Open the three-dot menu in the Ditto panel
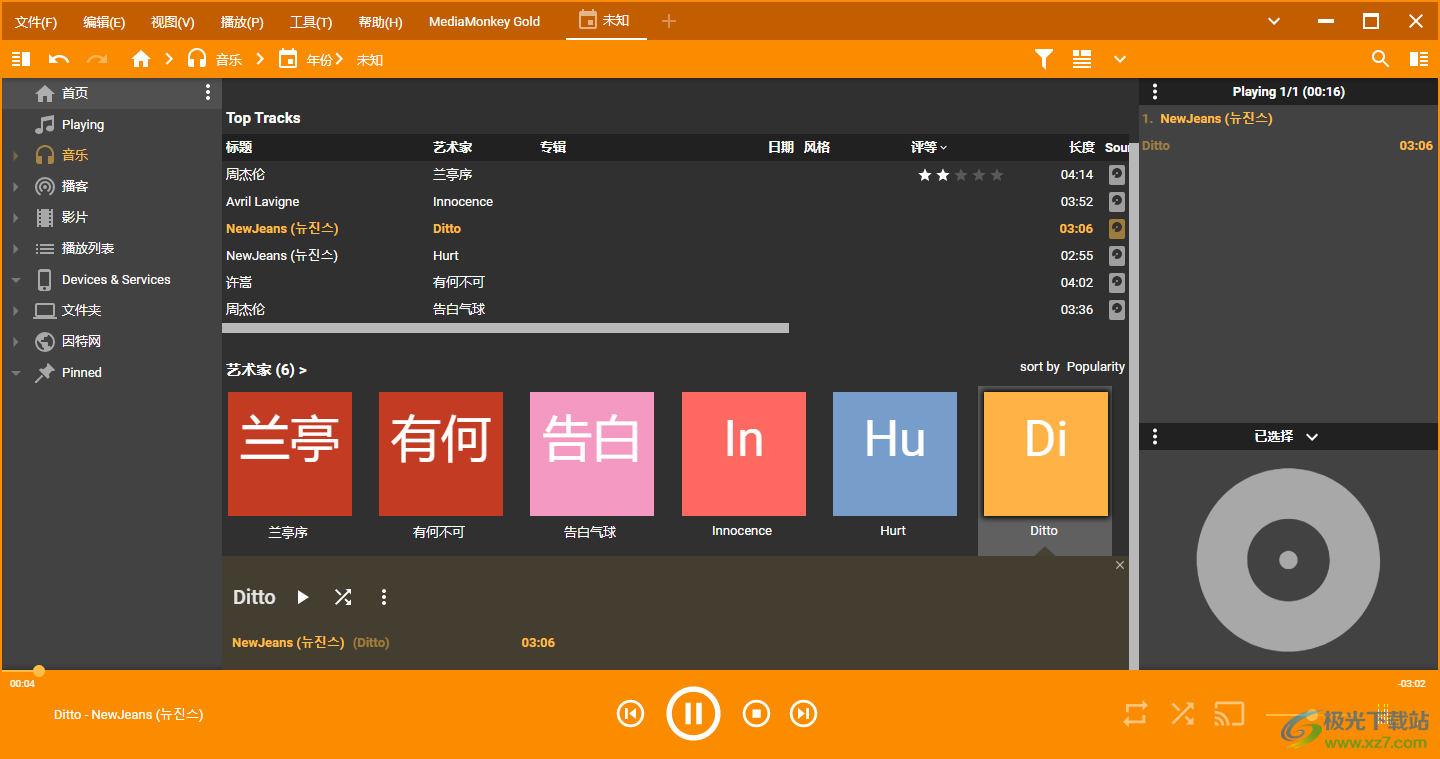 [x=384, y=596]
